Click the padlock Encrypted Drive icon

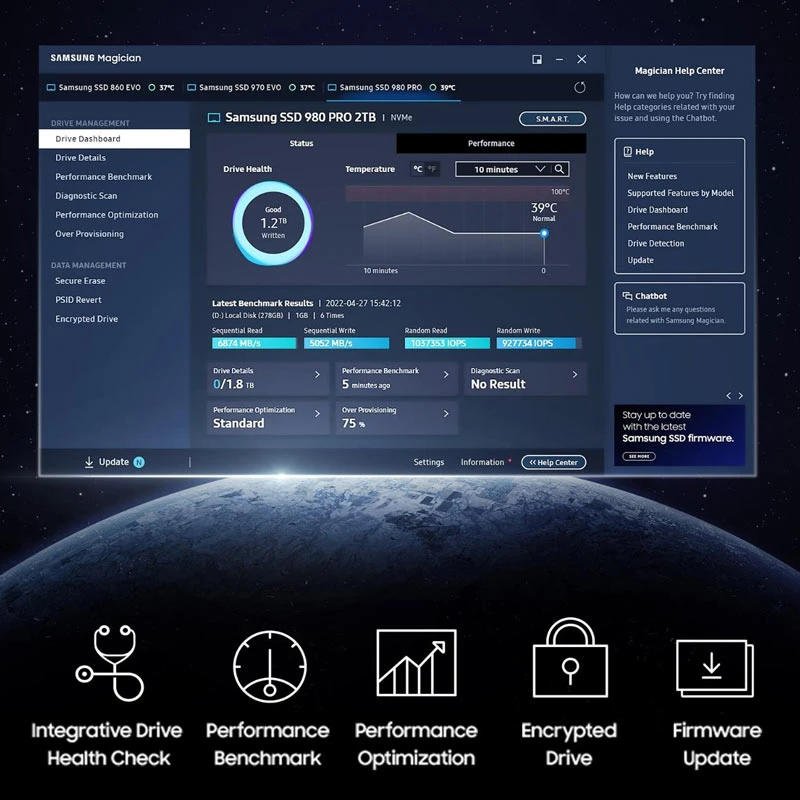570,657
